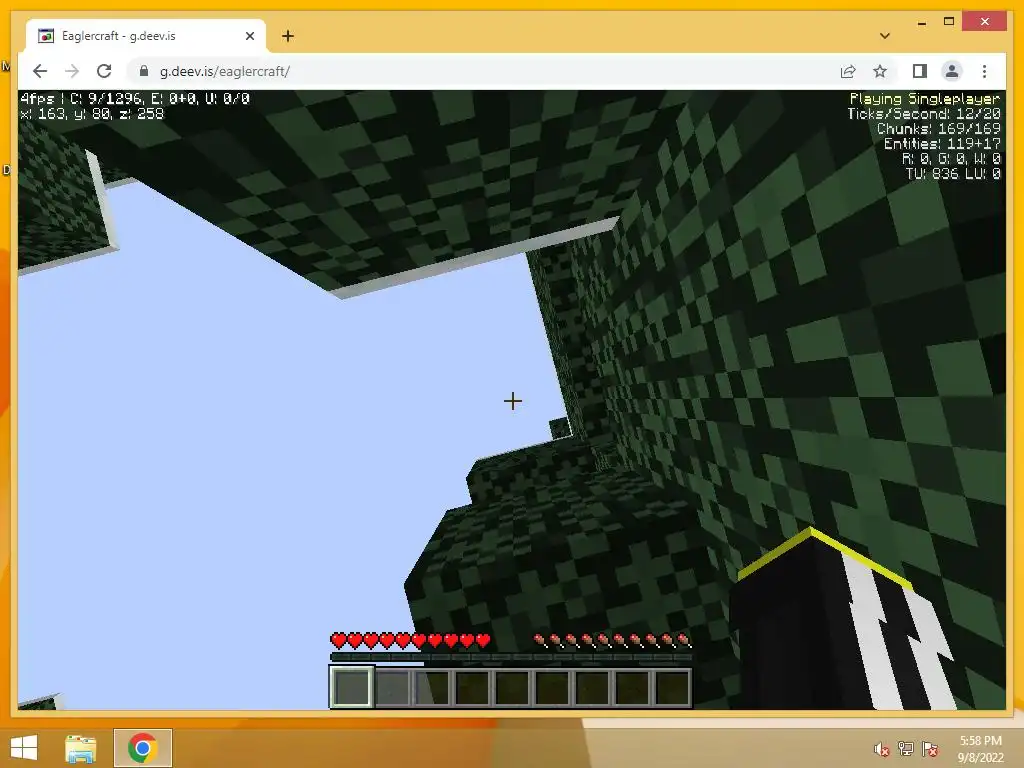Image resolution: width=1024 pixels, height=768 pixels.
Task: Click the muted speaker tray icon
Action: 881,749
